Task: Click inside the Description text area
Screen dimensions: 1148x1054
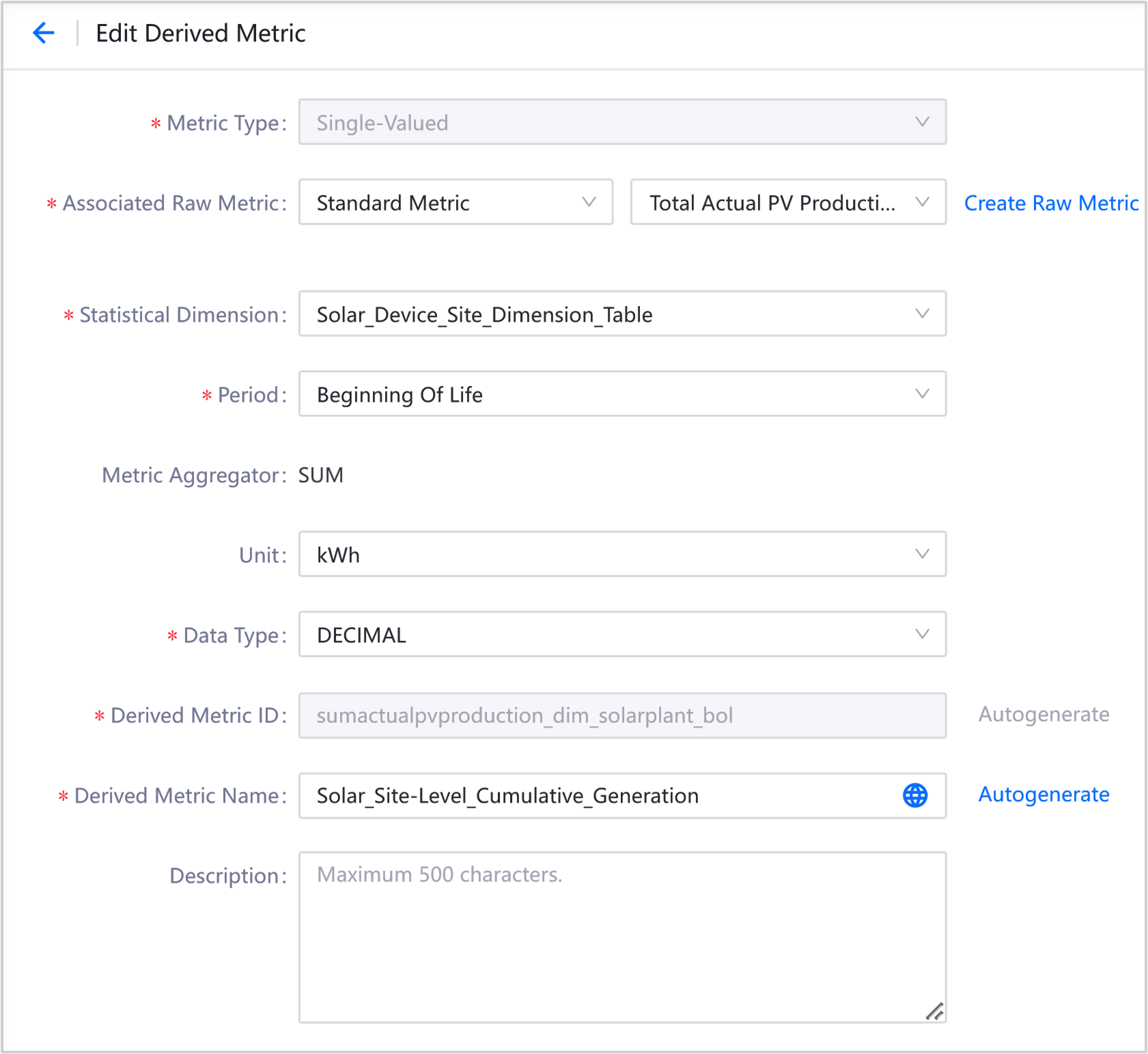Action: point(621,943)
